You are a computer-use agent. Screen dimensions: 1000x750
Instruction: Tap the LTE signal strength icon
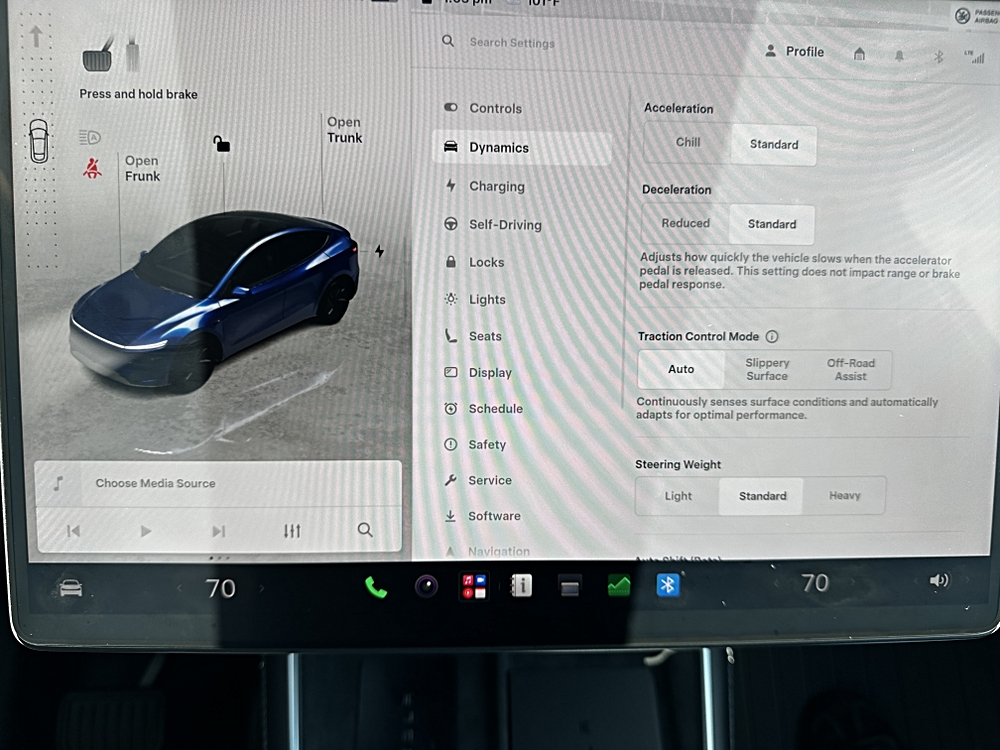[x=974, y=57]
